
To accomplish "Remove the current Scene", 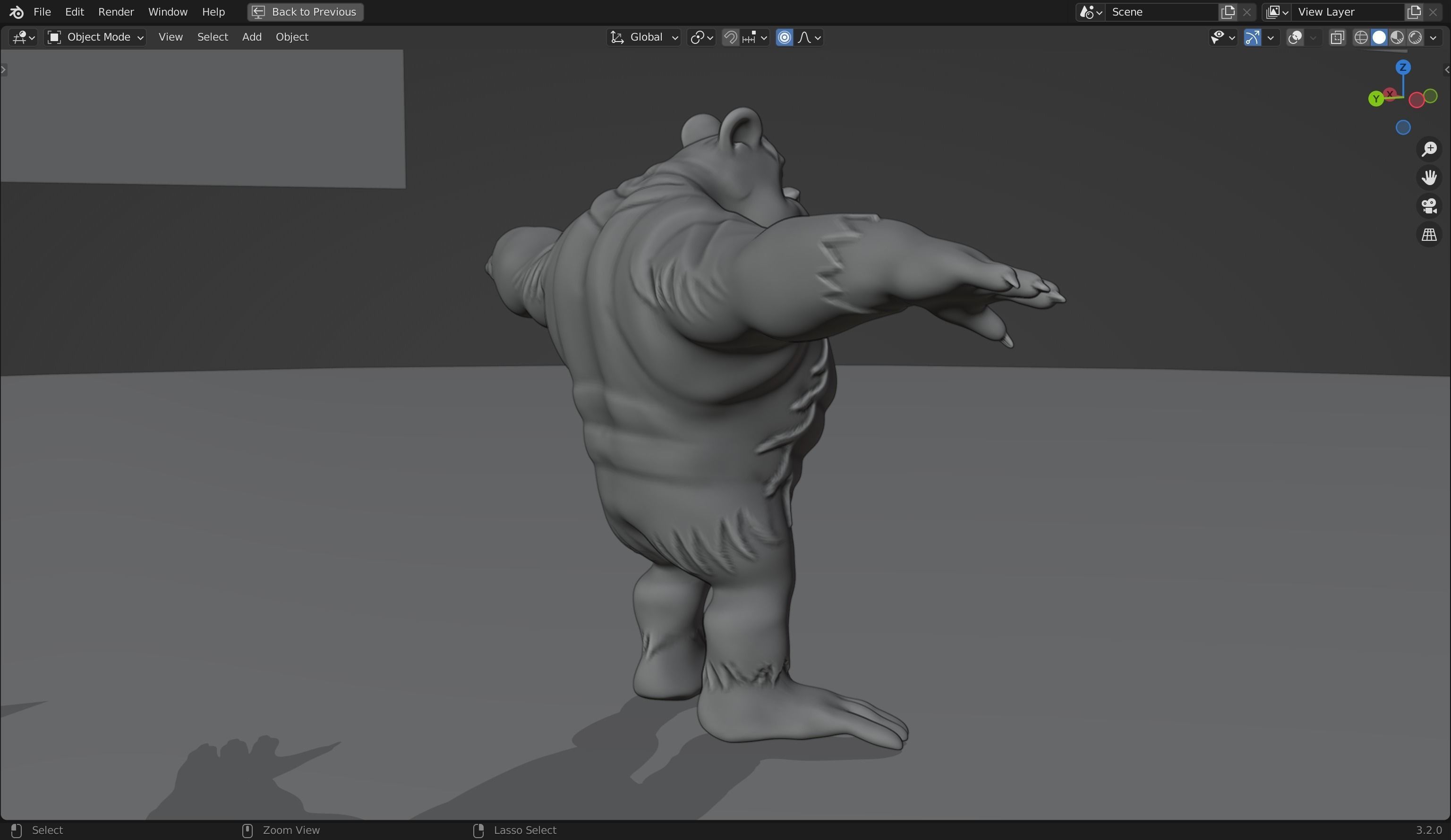I will click(1246, 12).
